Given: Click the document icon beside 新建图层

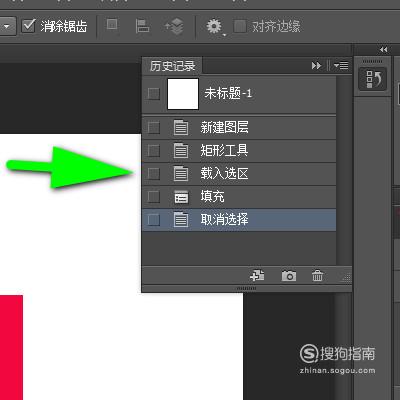Looking at the screenshot, I should click(x=181, y=128).
